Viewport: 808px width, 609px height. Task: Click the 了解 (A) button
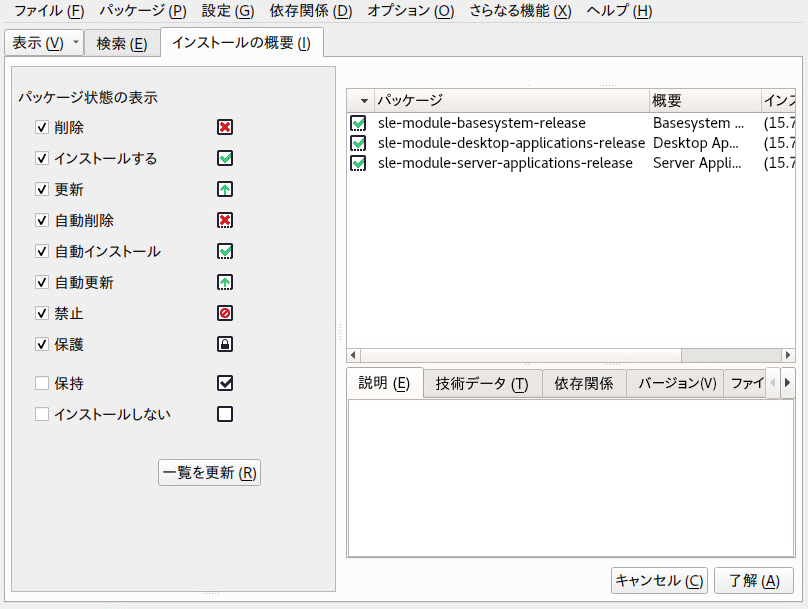[754, 581]
